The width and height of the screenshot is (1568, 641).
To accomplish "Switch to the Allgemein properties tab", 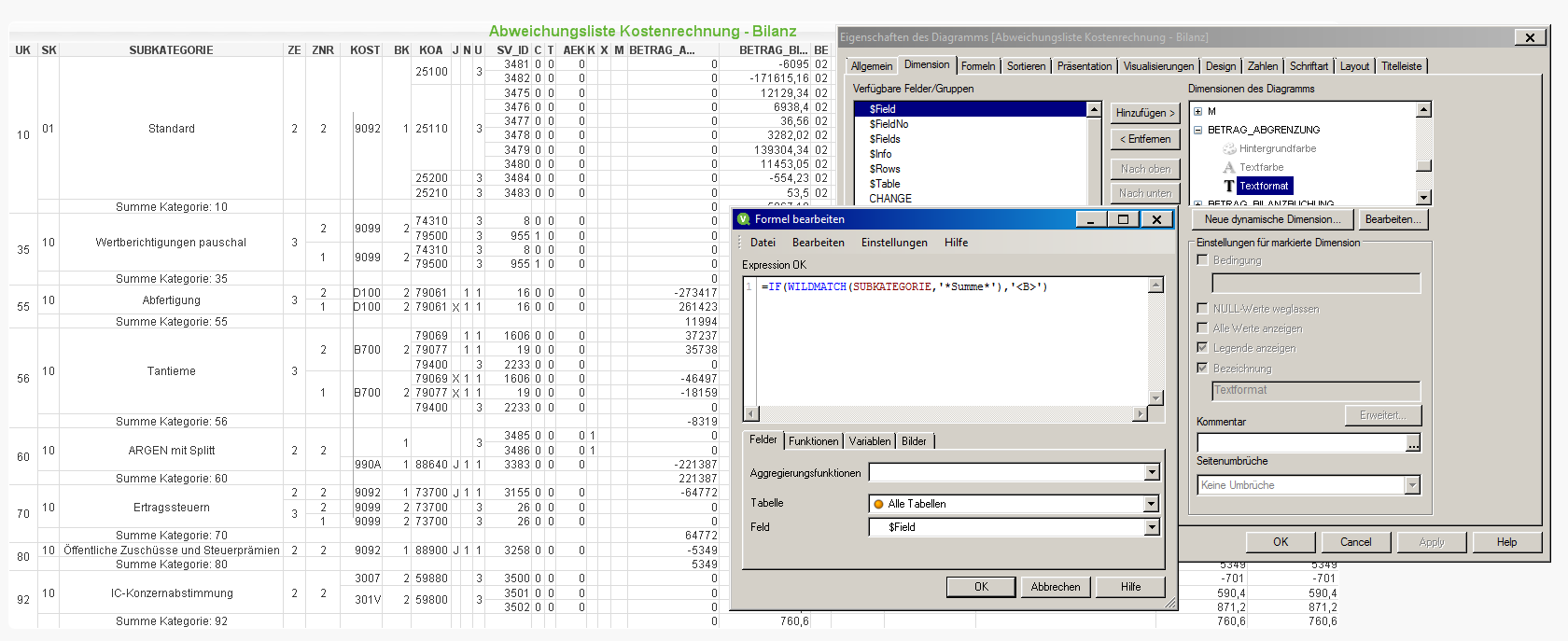I will [x=872, y=66].
